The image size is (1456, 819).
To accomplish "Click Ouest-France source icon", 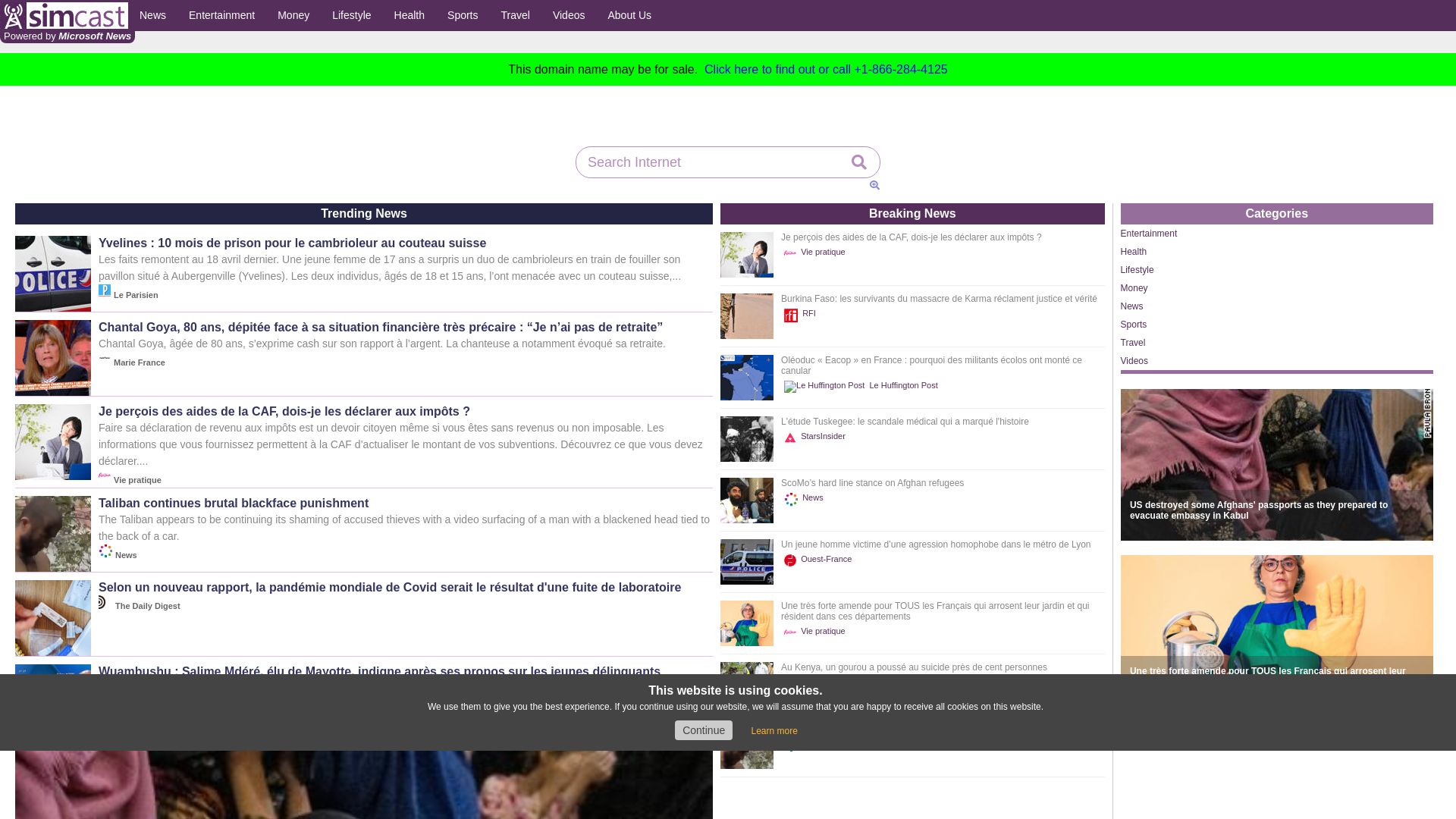I will [790, 560].
